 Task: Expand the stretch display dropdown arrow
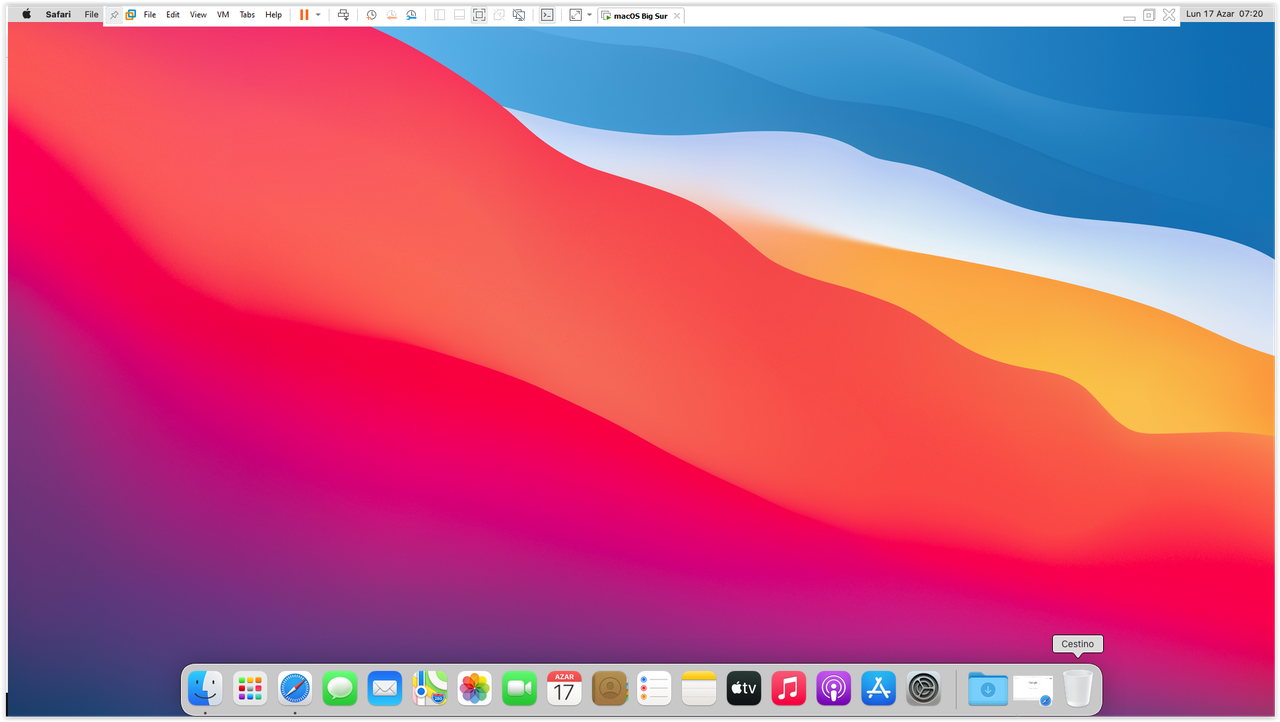click(x=589, y=15)
